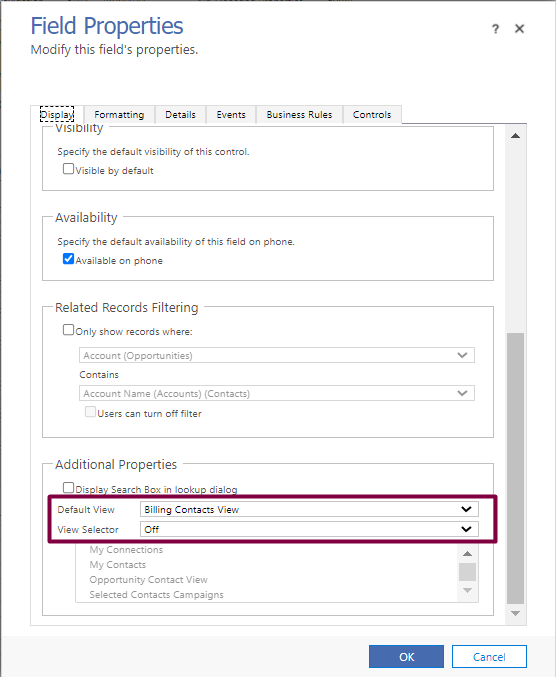556x677 pixels.
Task: Tick Only show records where checkbox
Action: (x=68, y=330)
